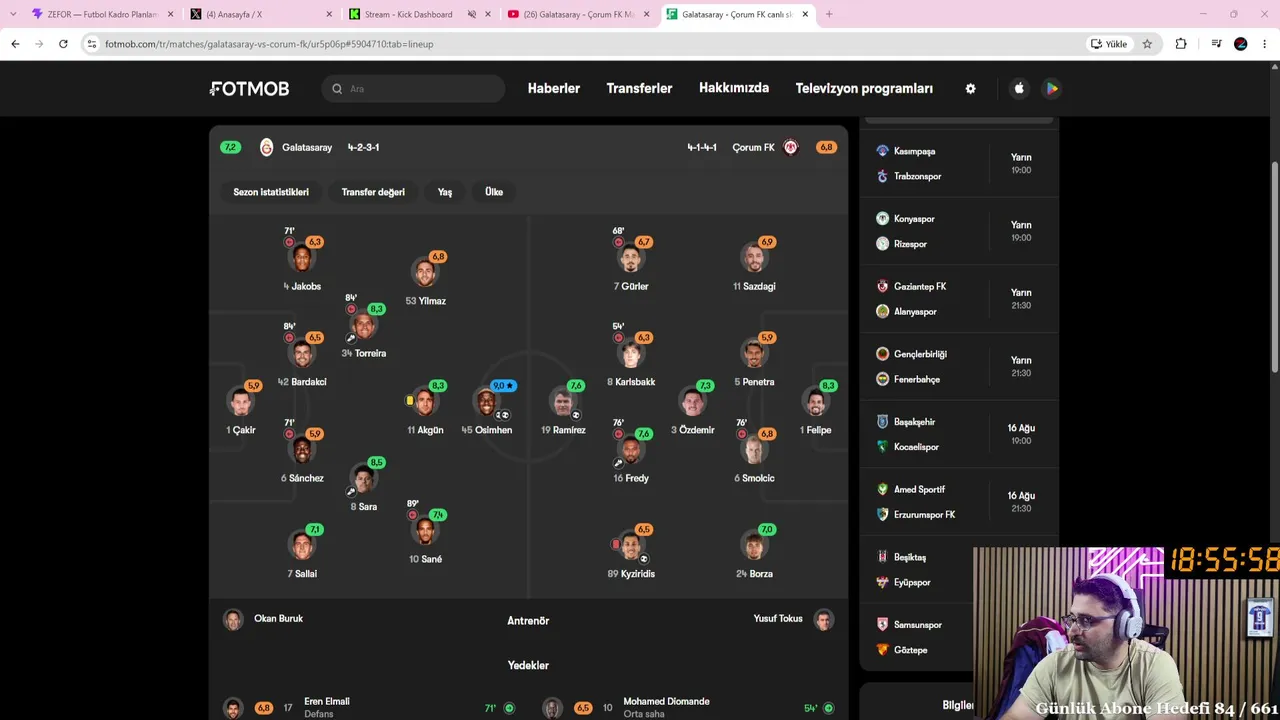Click the Fenerbahçe team logo
Viewport: 1280px width, 720px height.
pos(882,379)
